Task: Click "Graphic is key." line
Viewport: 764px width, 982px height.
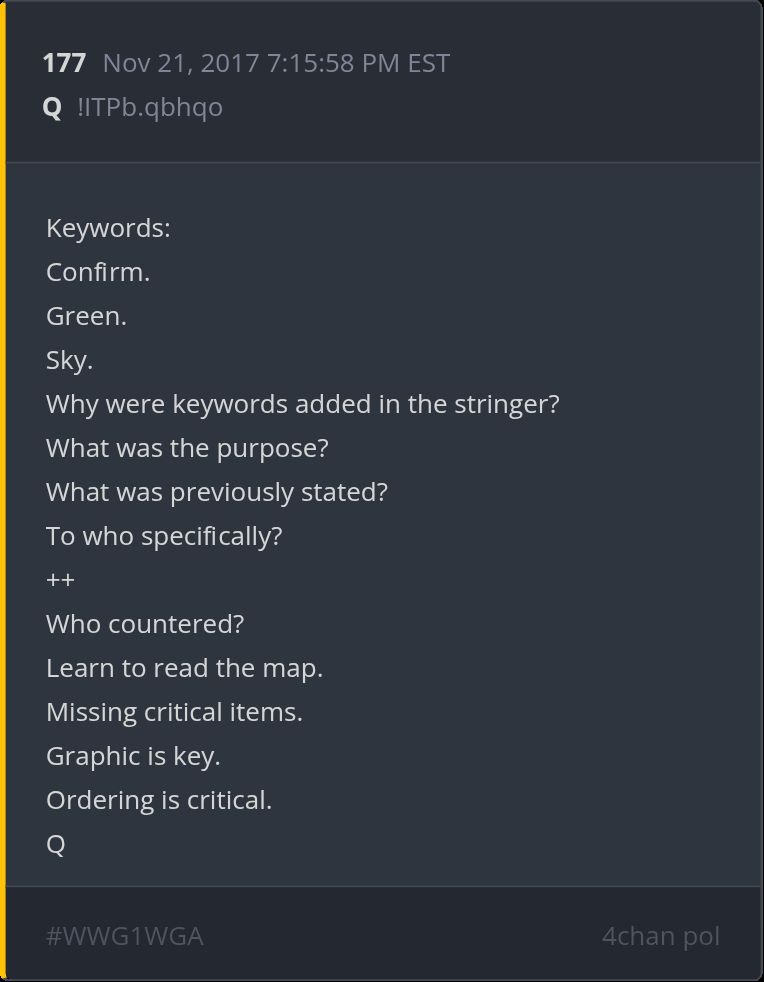Action: (x=133, y=756)
